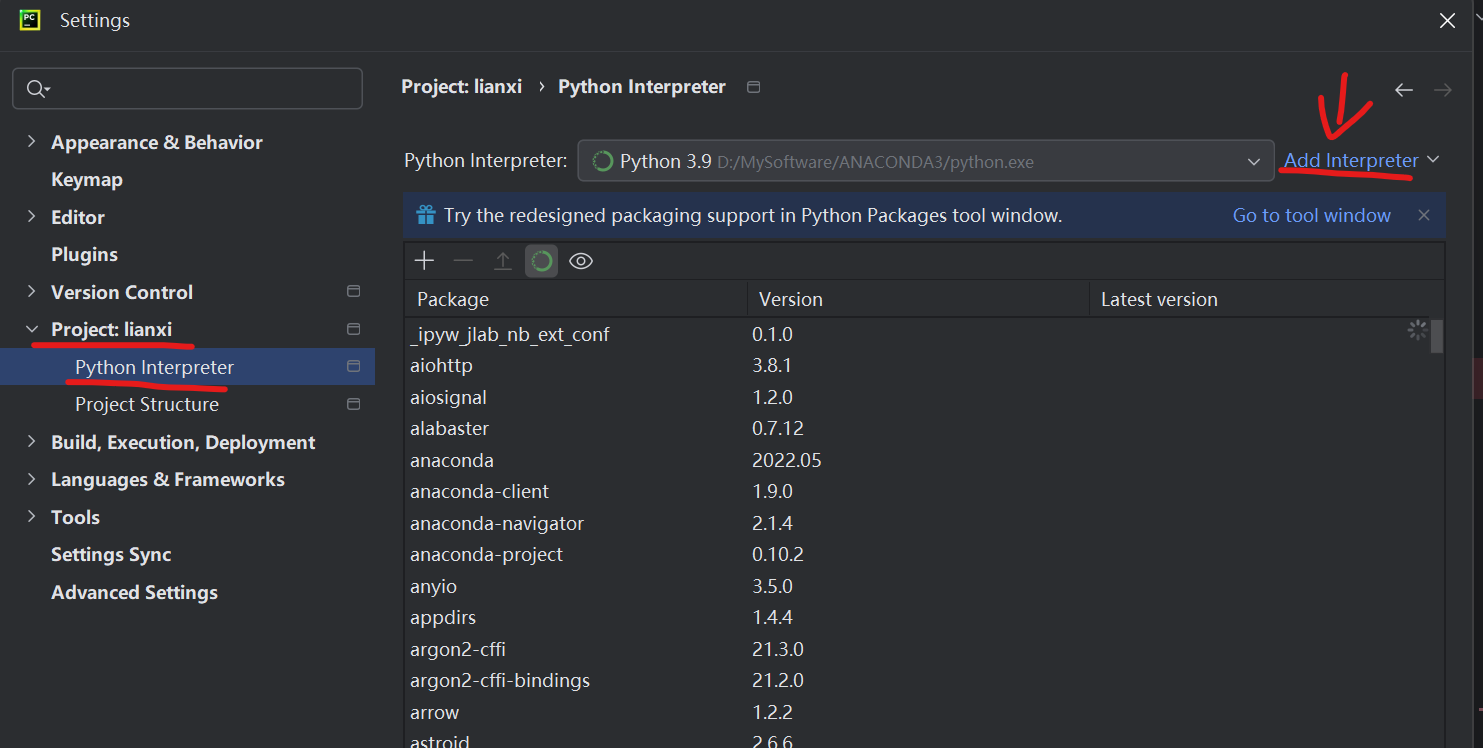Click project-level icon beside Project: lianxi
This screenshot has height=748, width=1483.
click(x=353, y=329)
